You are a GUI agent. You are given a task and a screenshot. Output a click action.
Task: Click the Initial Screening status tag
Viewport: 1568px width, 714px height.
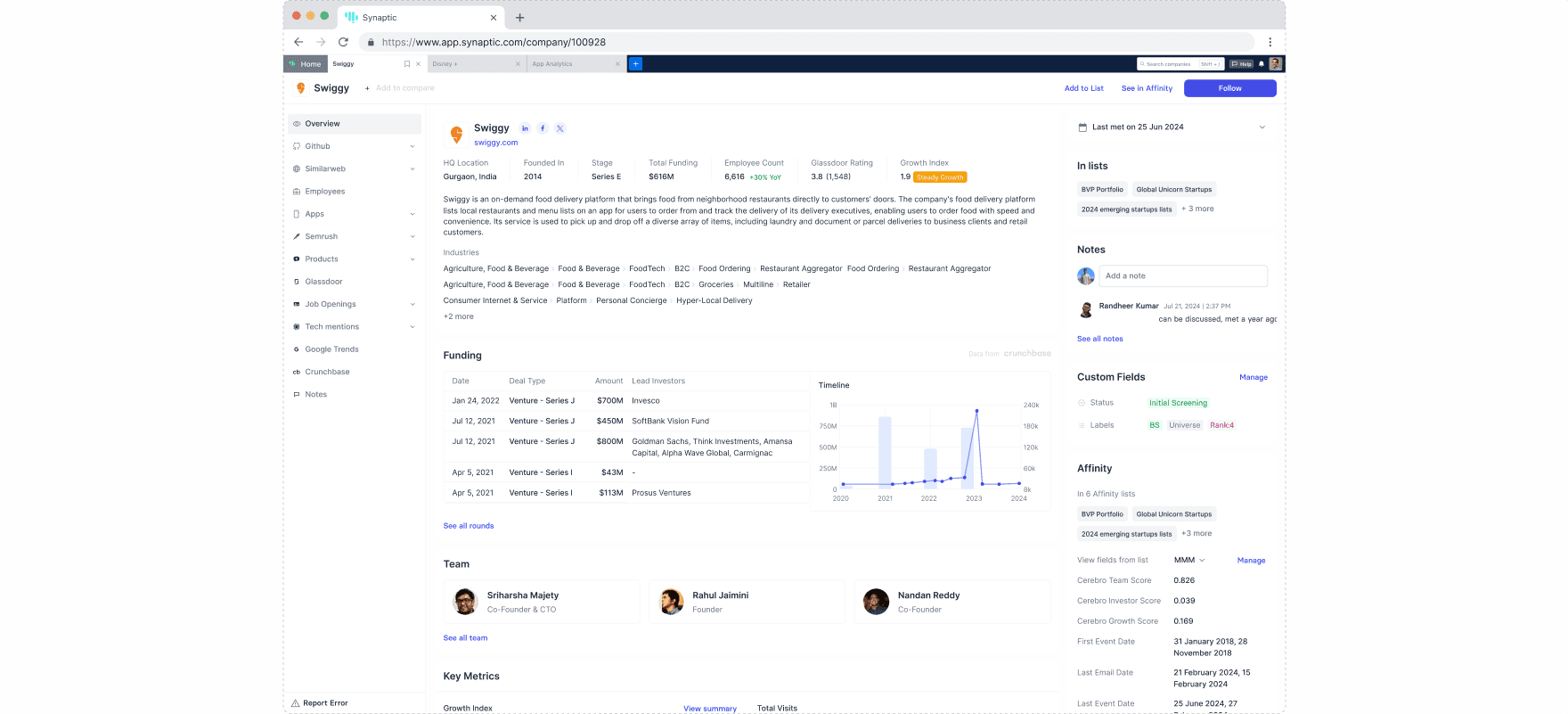(x=1178, y=403)
